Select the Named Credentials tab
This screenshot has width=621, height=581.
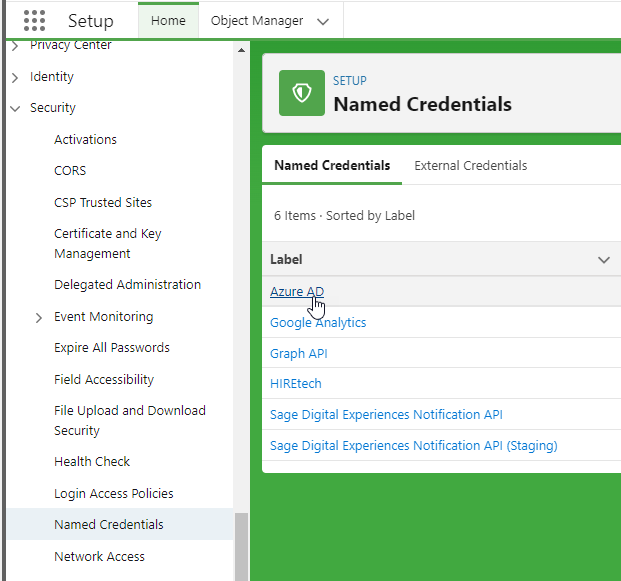[332, 166]
